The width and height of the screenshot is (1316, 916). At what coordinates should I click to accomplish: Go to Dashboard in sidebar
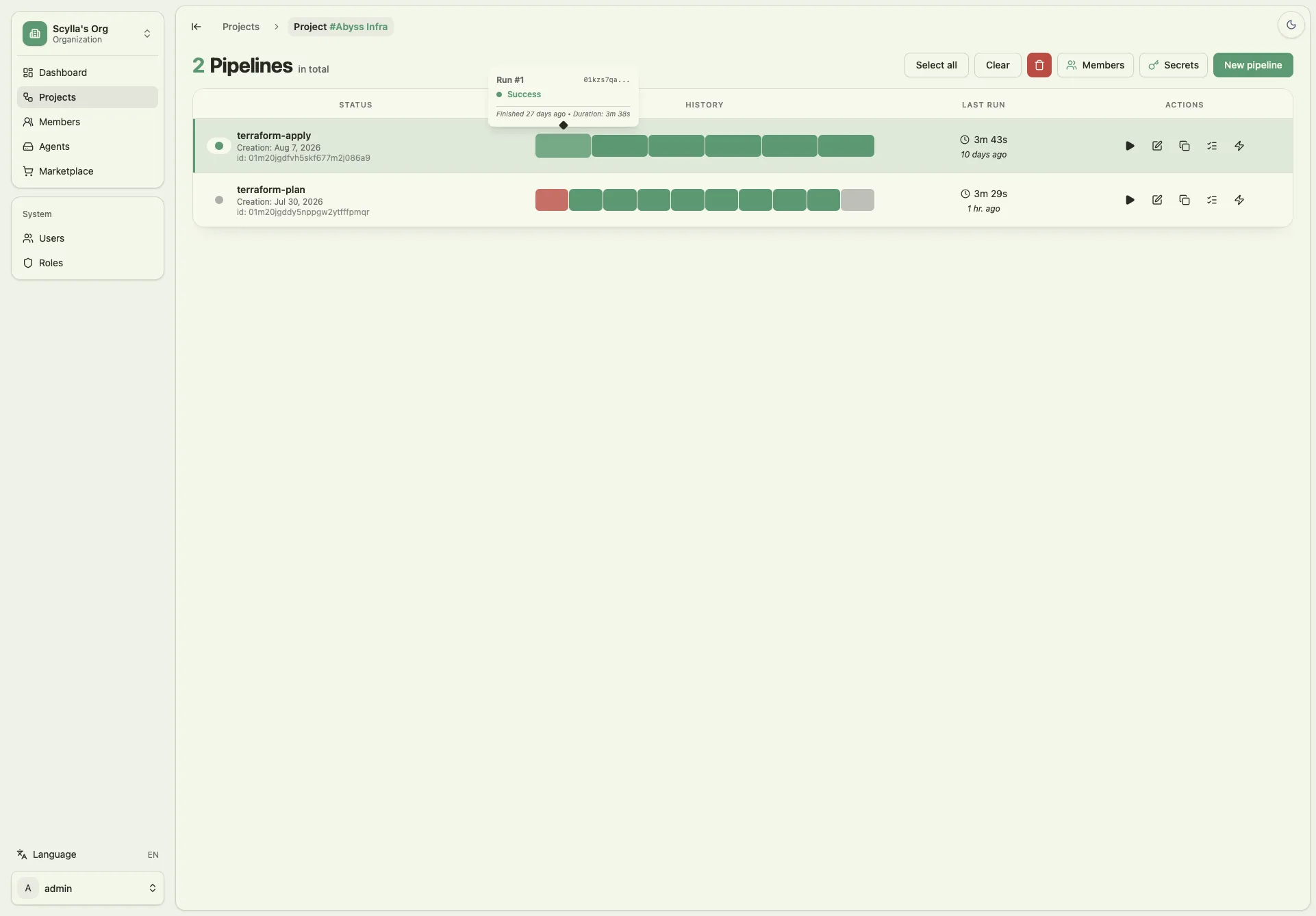point(88,73)
